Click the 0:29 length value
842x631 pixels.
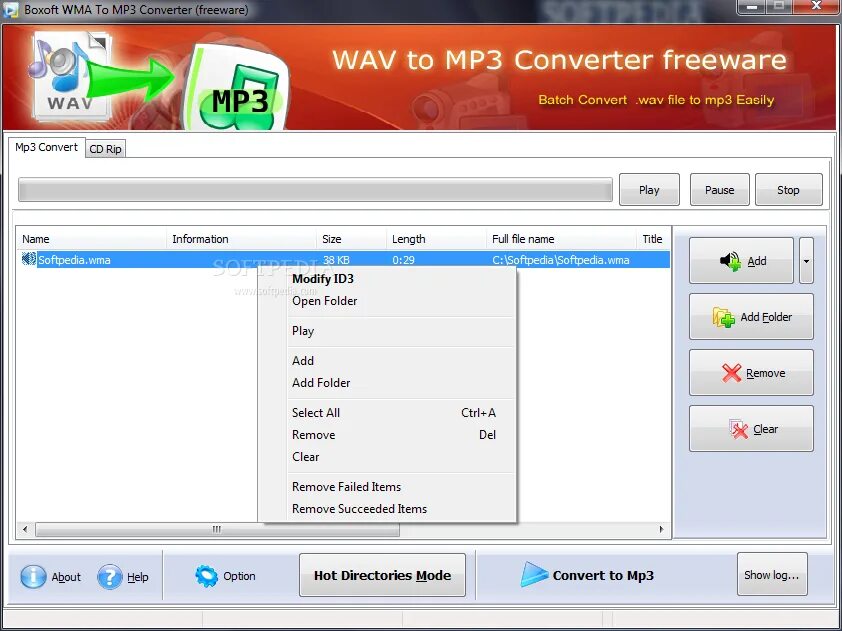click(x=403, y=260)
